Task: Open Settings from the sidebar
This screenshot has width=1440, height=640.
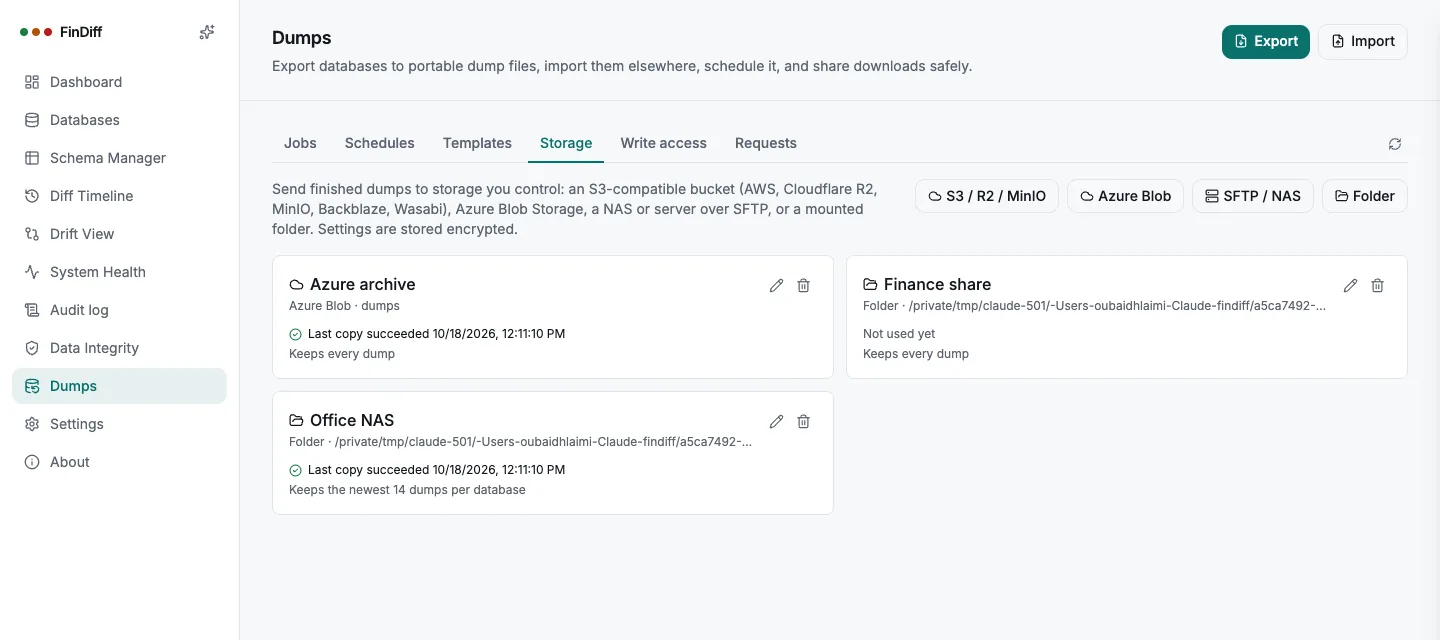Action: coord(119,424)
